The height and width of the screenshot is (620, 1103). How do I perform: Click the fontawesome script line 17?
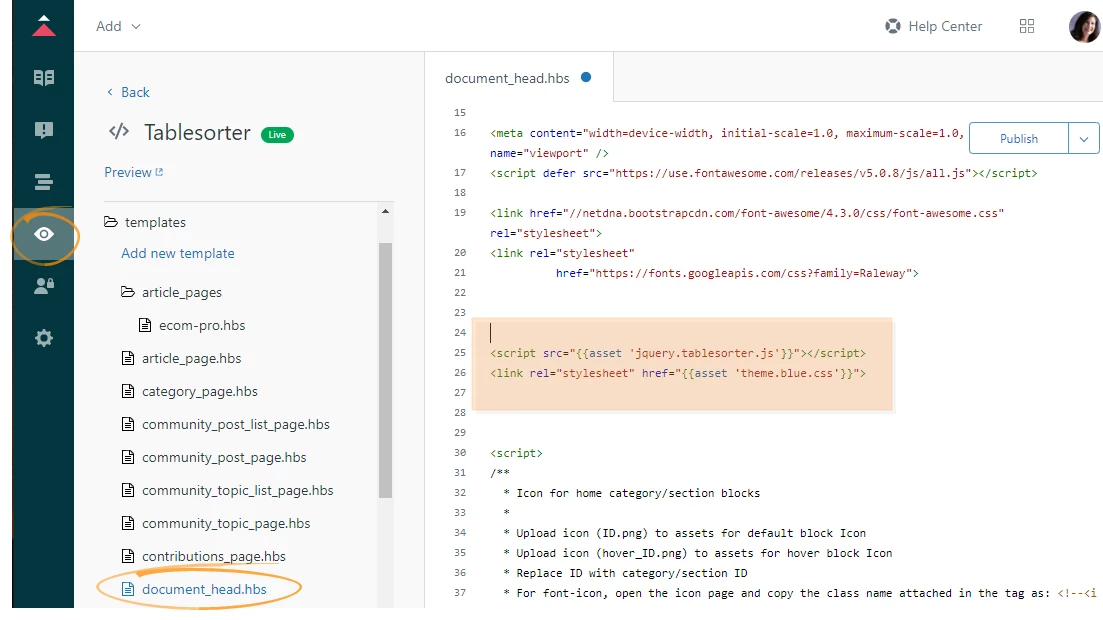[x=763, y=172]
